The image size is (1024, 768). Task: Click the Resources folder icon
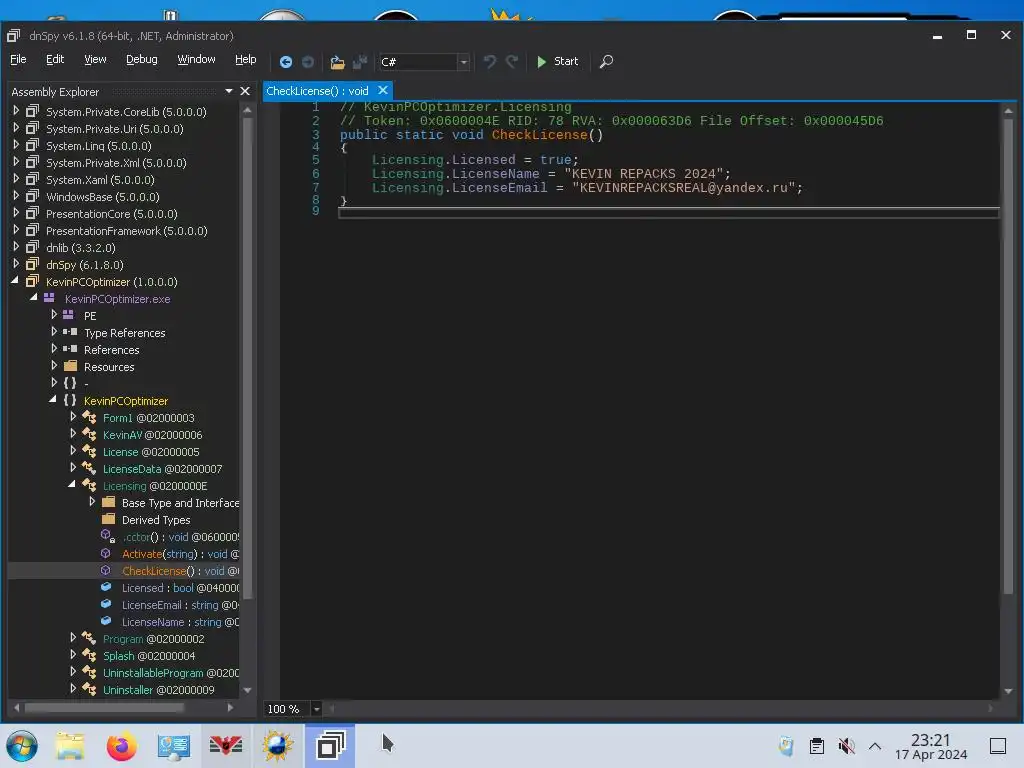tap(71, 366)
